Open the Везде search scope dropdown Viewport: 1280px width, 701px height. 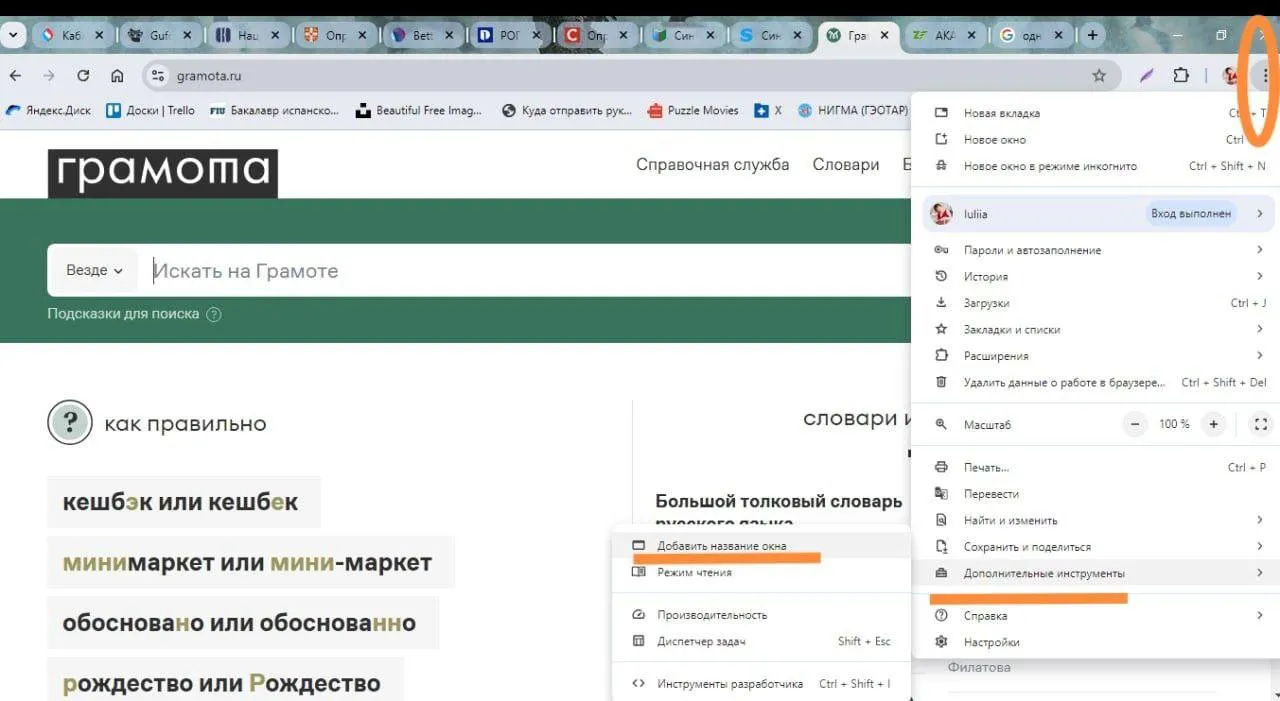point(94,270)
